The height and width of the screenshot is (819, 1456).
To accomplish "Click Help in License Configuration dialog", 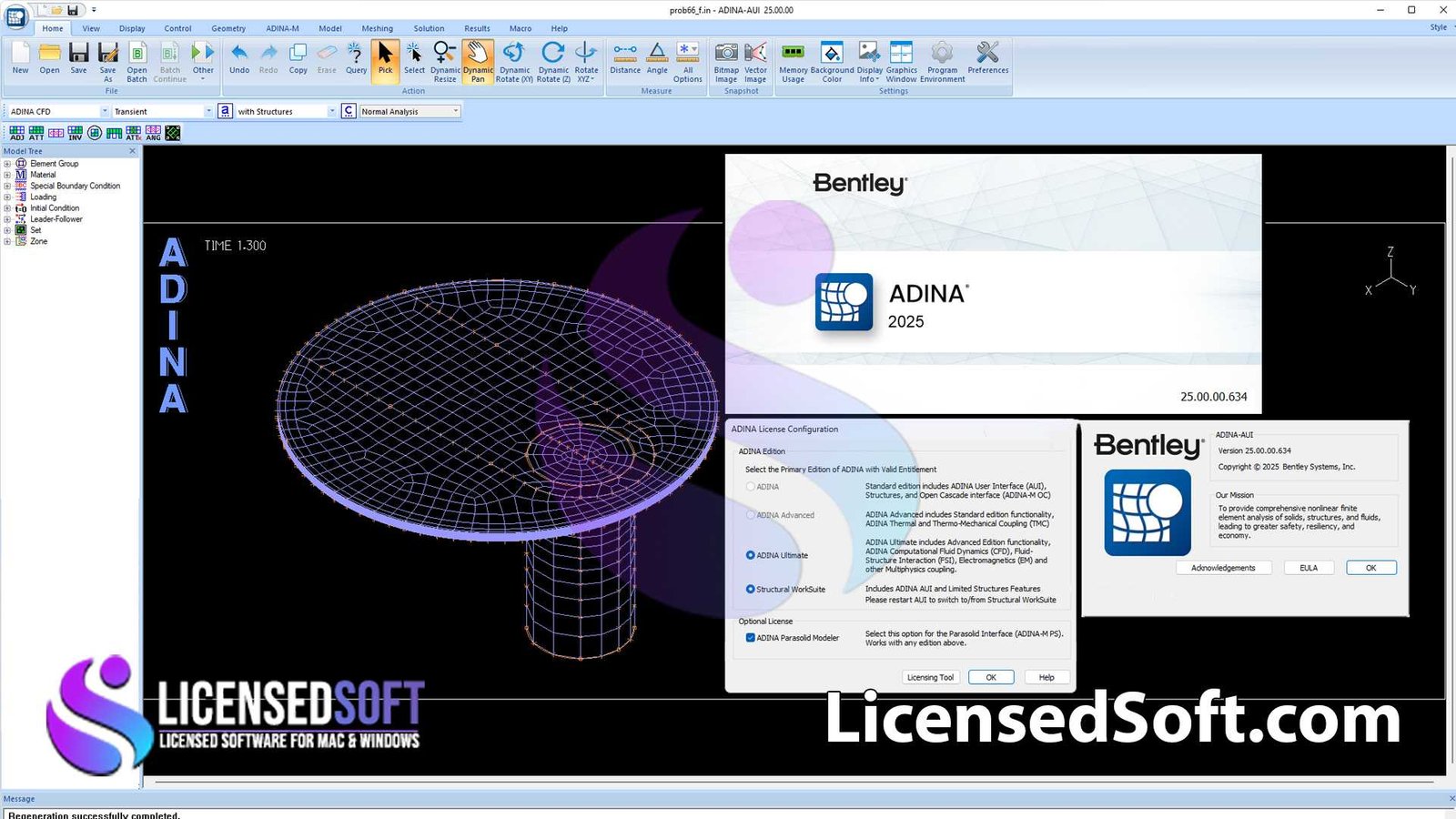I will [1046, 677].
